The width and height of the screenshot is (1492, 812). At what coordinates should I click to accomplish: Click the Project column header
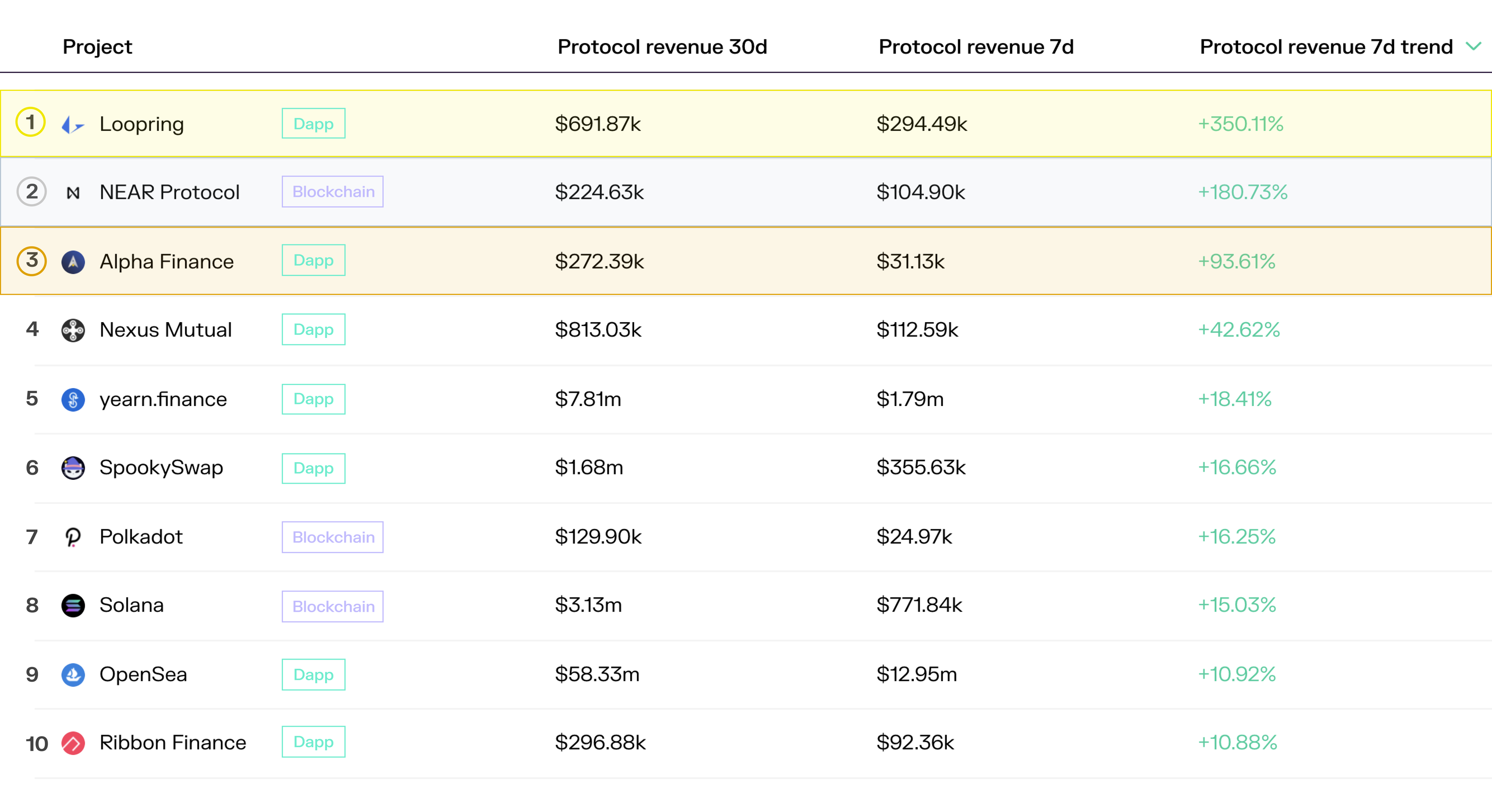coord(97,47)
